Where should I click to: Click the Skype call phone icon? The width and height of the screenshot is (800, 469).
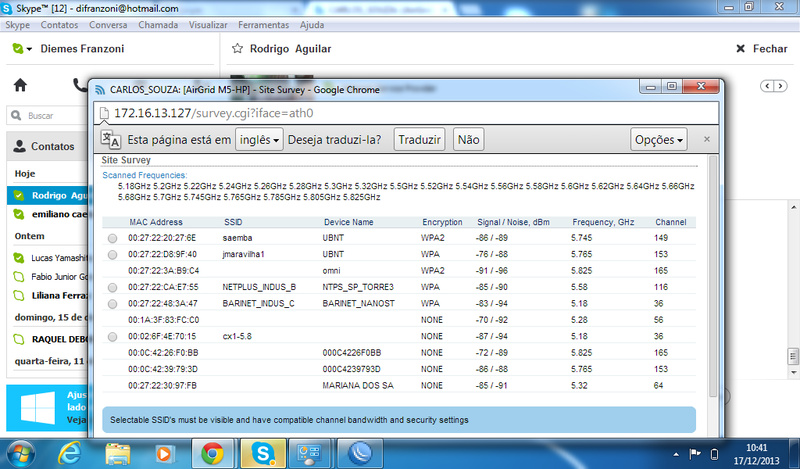coord(80,85)
